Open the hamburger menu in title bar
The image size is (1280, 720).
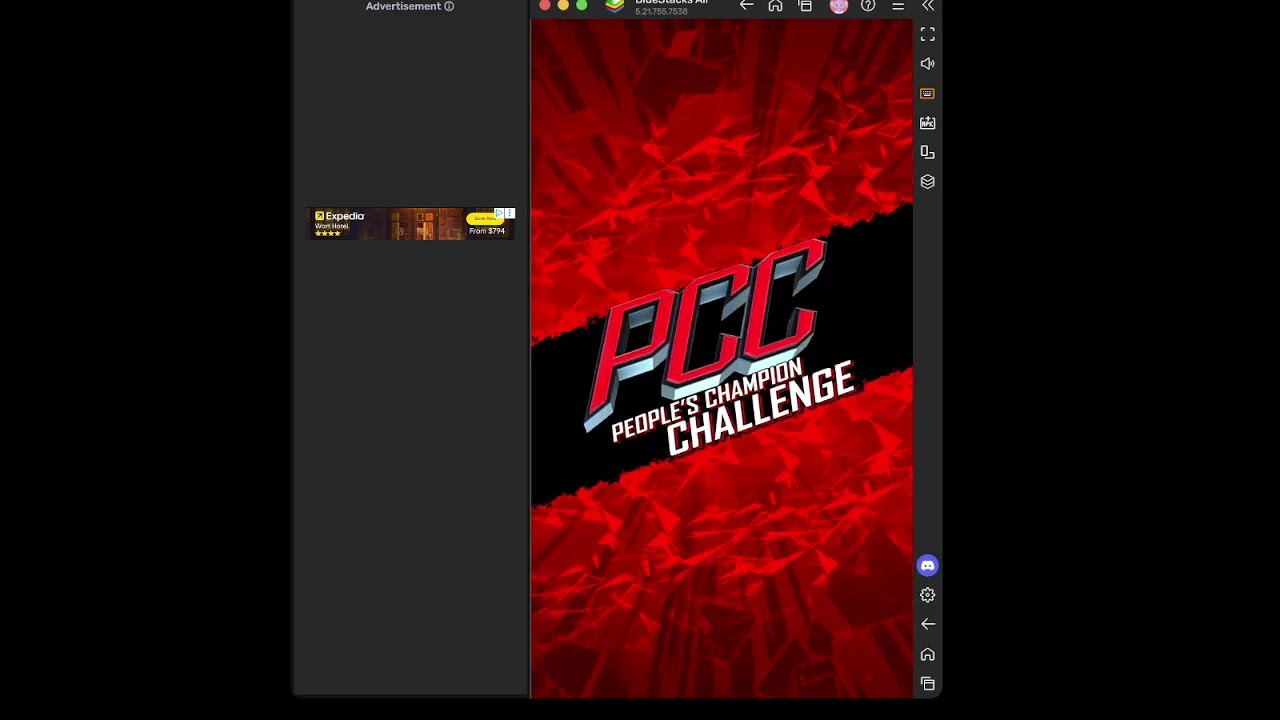pos(898,5)
